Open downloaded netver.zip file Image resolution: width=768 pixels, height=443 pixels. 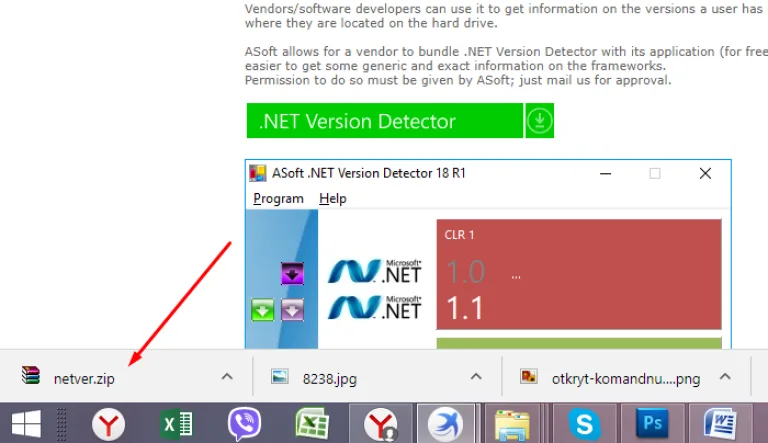coord(84,379)
